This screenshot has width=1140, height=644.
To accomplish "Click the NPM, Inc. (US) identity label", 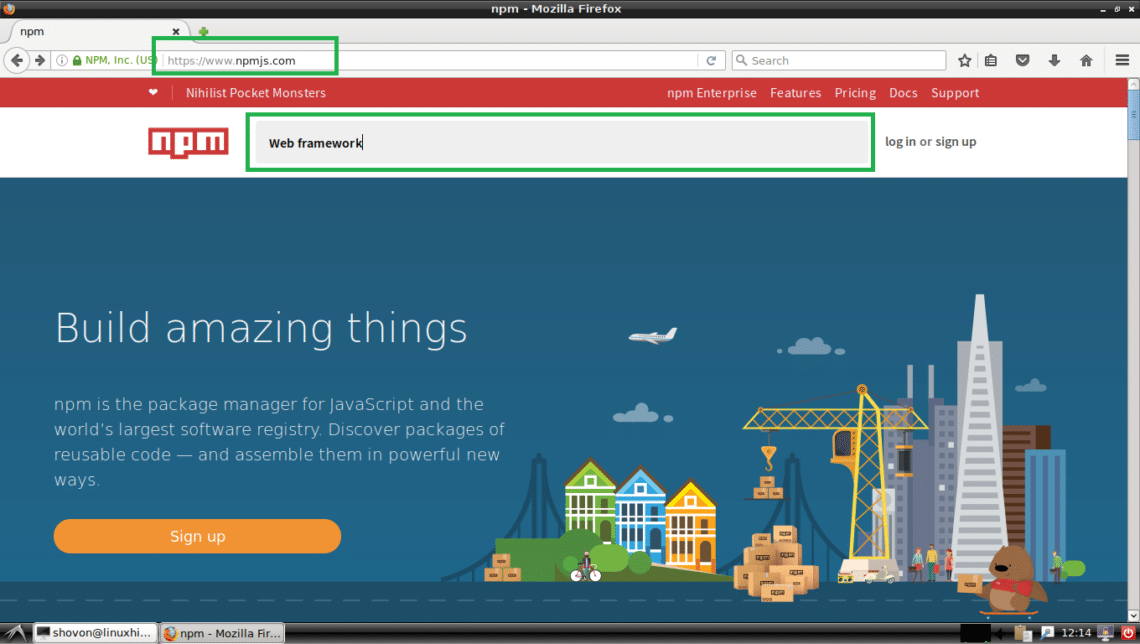I will (x=121, y=60).
